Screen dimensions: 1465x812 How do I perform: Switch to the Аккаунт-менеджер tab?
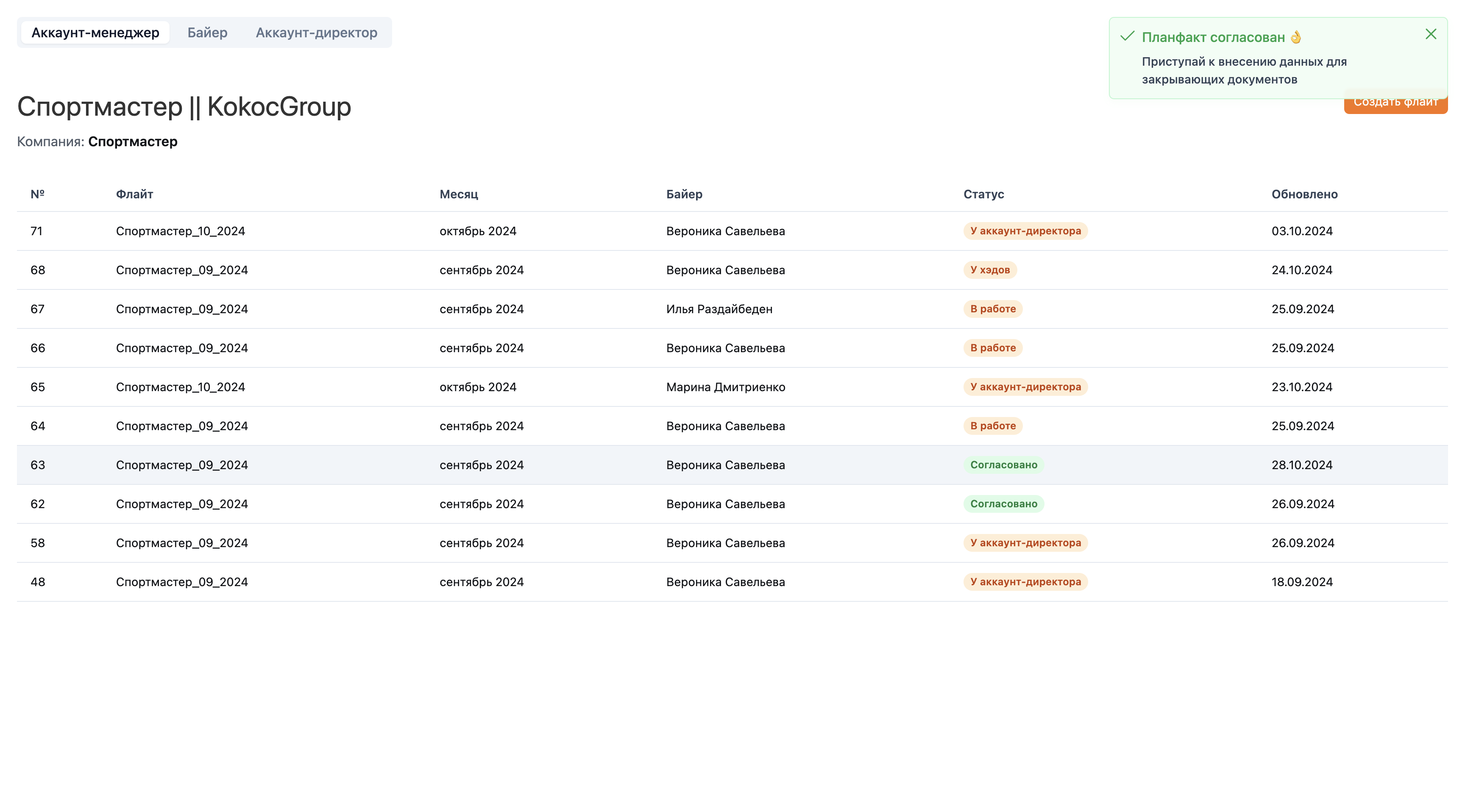click(95, 32)
